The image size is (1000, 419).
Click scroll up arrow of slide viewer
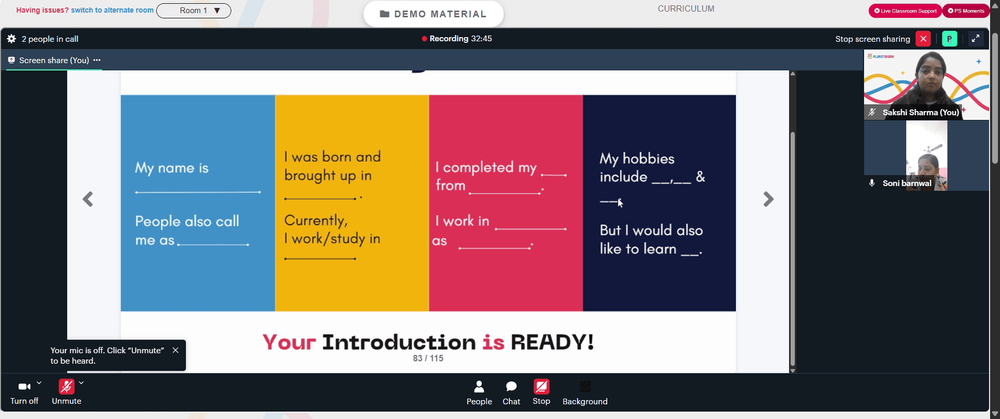793,74
